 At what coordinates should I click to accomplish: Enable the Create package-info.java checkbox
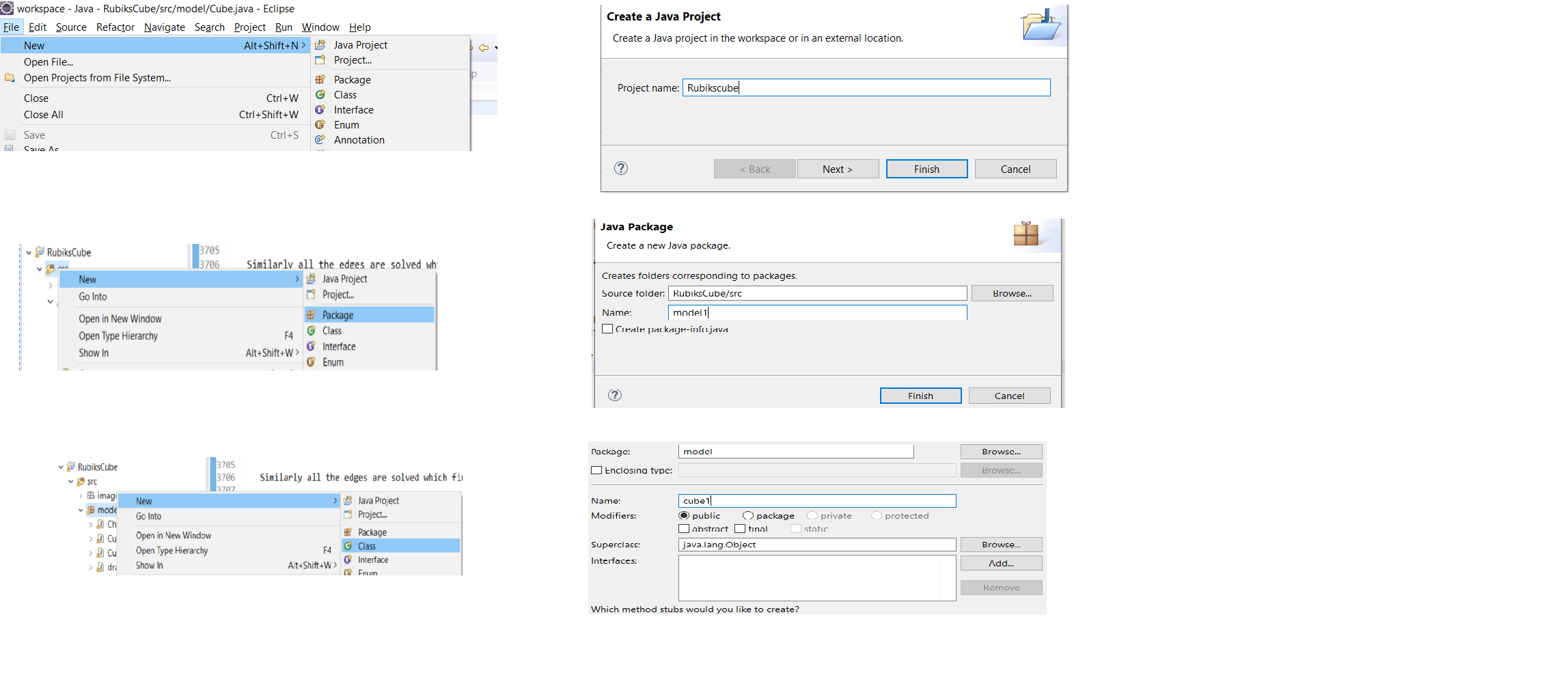pyautogui.click(x=607, y=329)
